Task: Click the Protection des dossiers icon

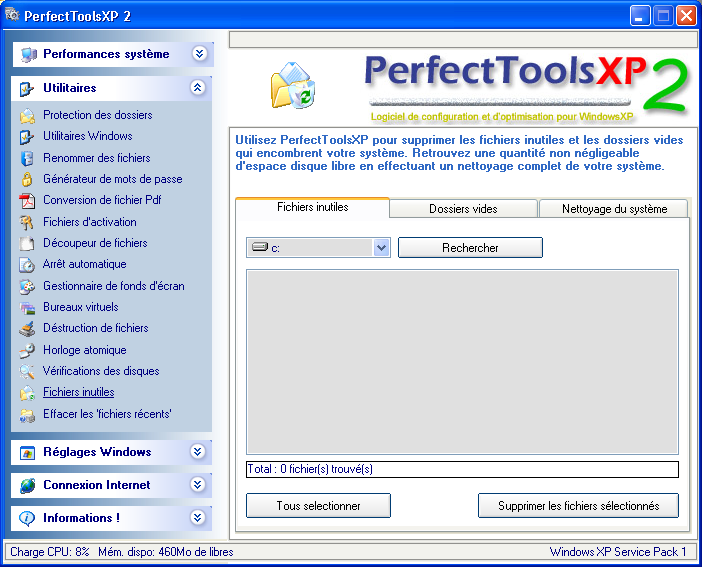Action: tap(27, 116)
